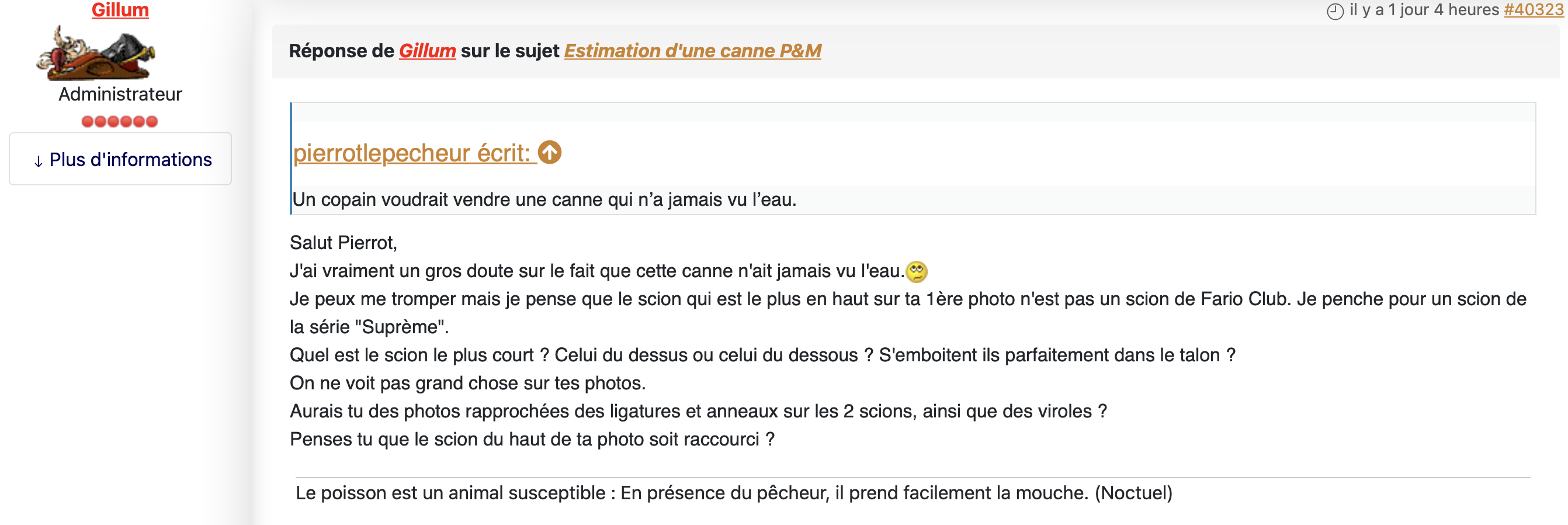1568x525 pixels.
Task: Click the post timestamp il y a 1 jour
Action: click(x=1424, y=10)
